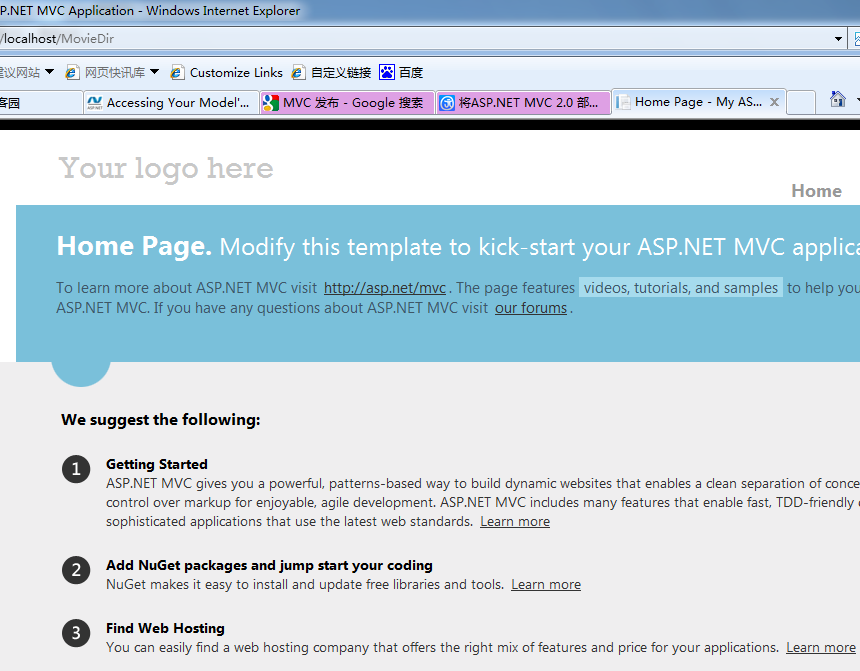This screenshot has width=860, height=671.
Task: Click the Home navigation menu link
Action: [x=816, y=191]
